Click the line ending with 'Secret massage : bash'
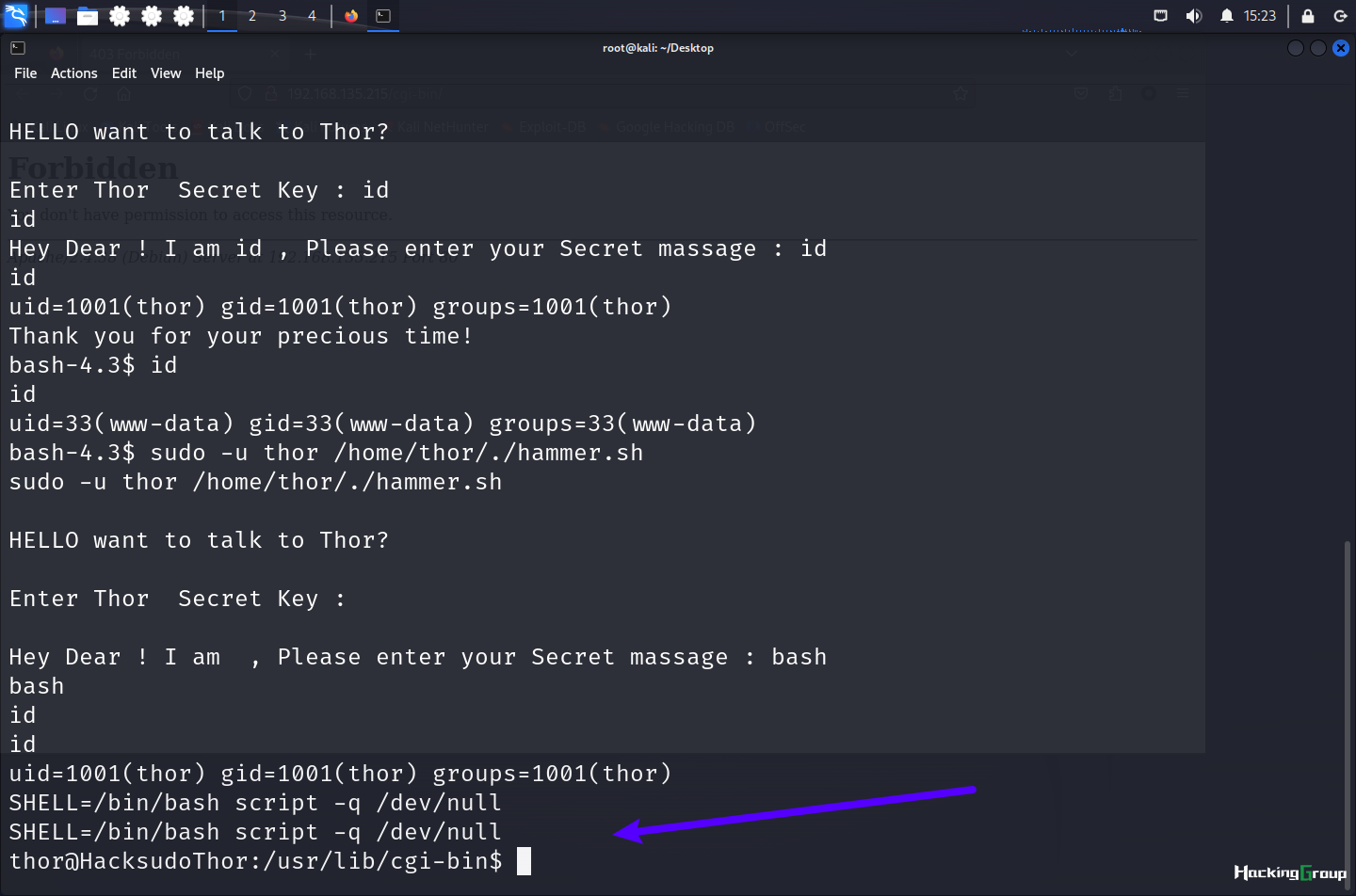Screen dimensions: 1356x896 [418, 657]
